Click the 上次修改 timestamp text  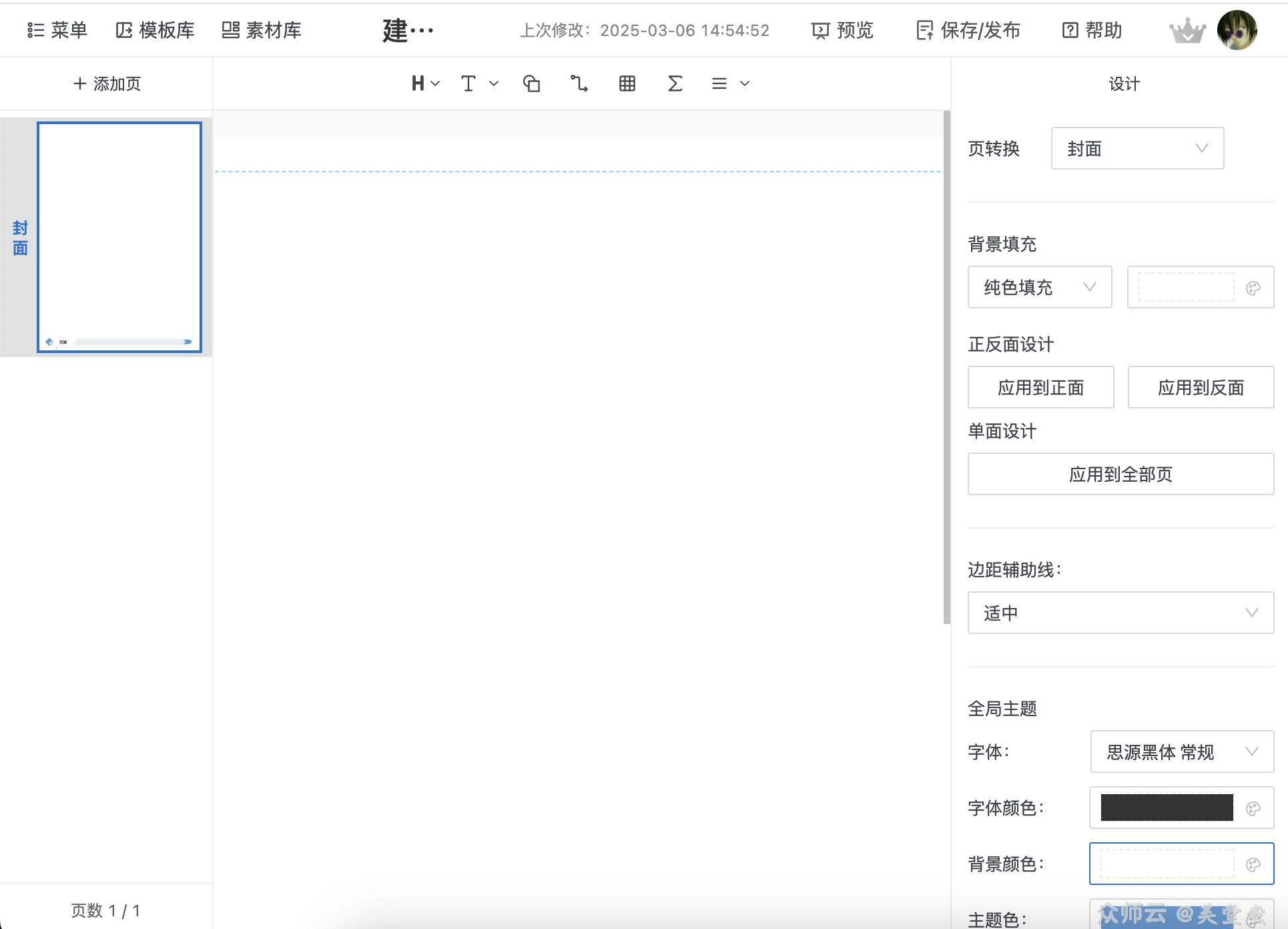pos(645,30)
